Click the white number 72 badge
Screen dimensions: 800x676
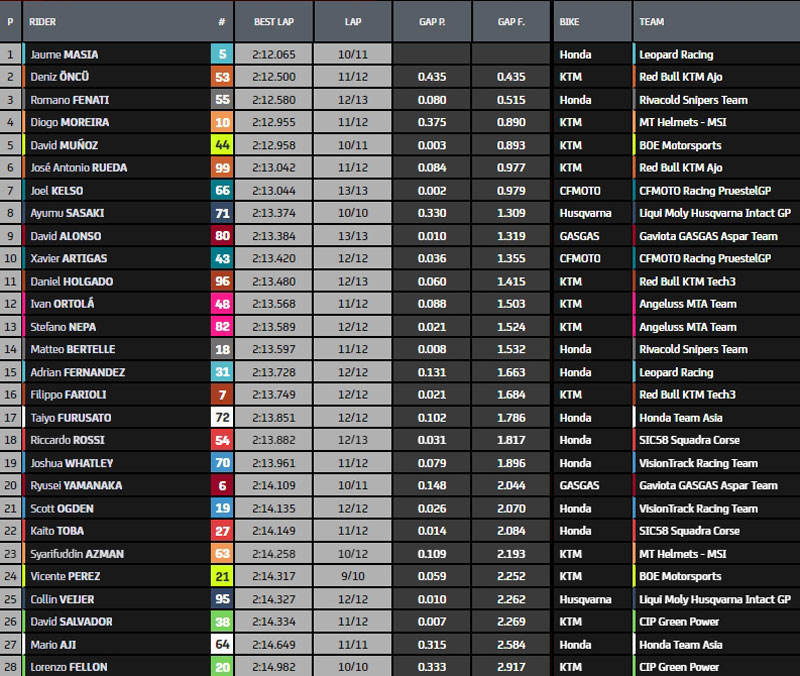click(x=221, y=417)
